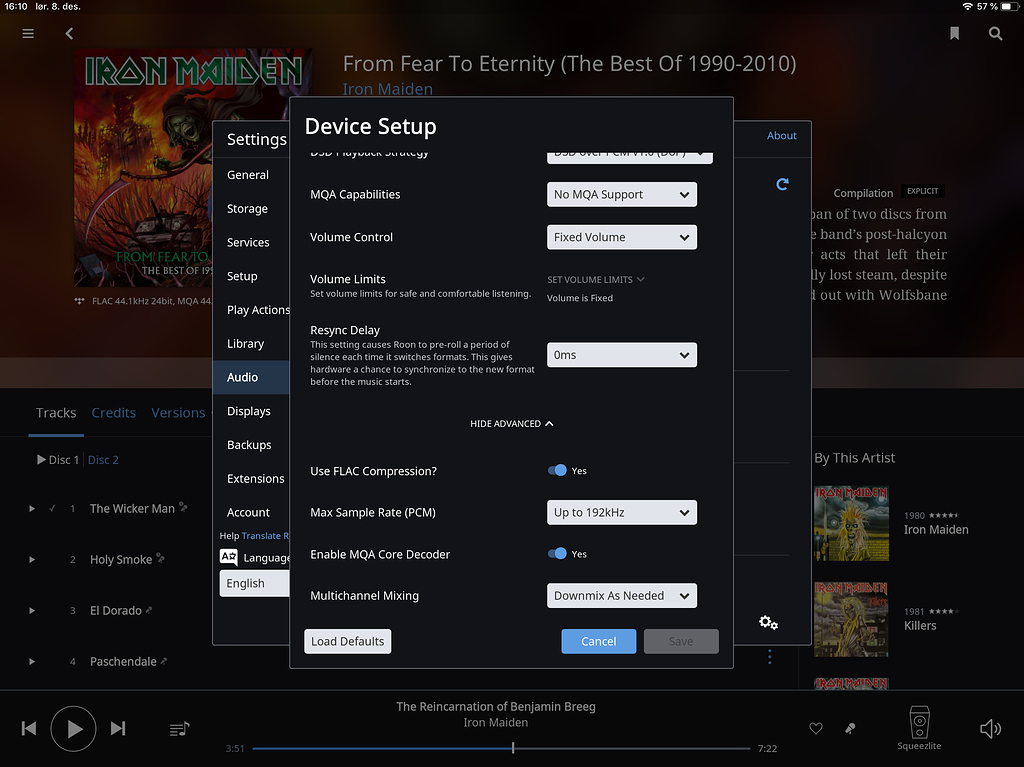Collapse advanced settings via HIDE ADVANCED
Screen dimensions: 1024x767
(x=512, y=423)
